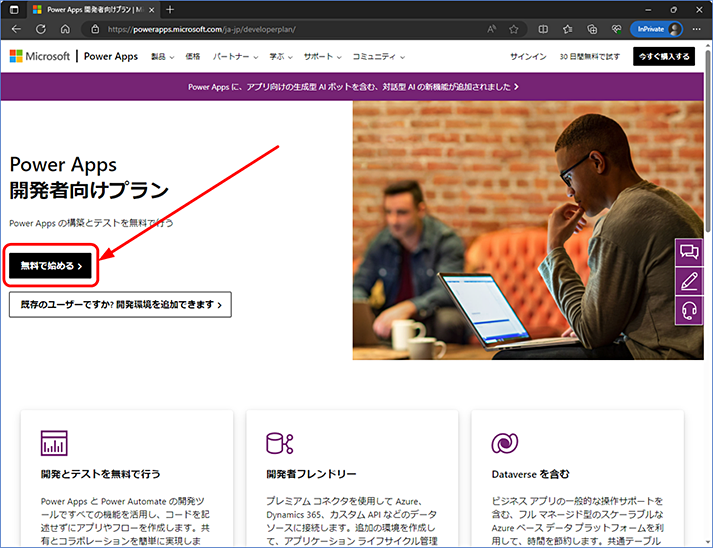Screen dimensions: 713x548
Task: Open Collections icon in toolbar
Action: click(592, 29)
